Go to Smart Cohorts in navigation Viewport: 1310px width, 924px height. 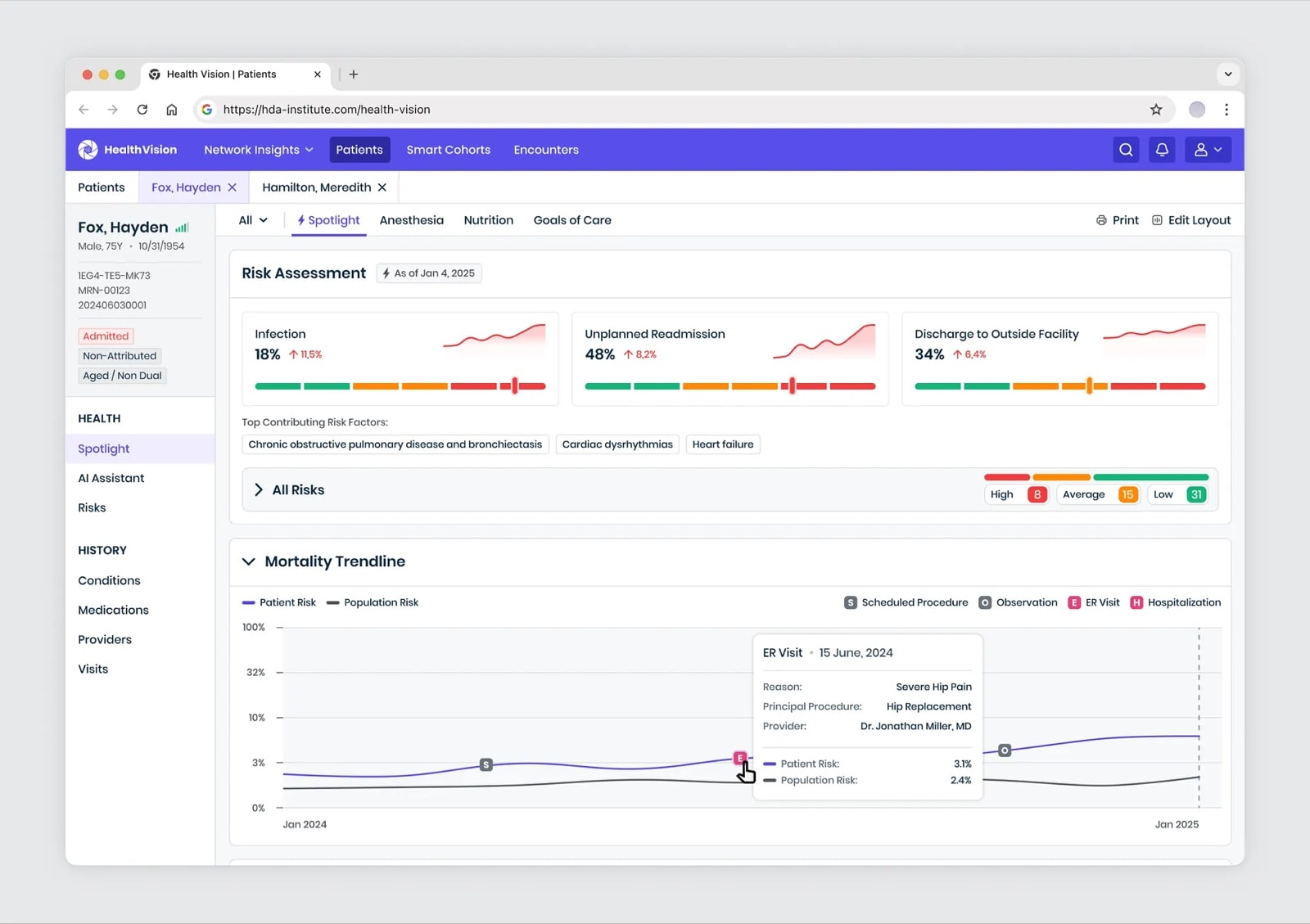[x=449, y=150]
